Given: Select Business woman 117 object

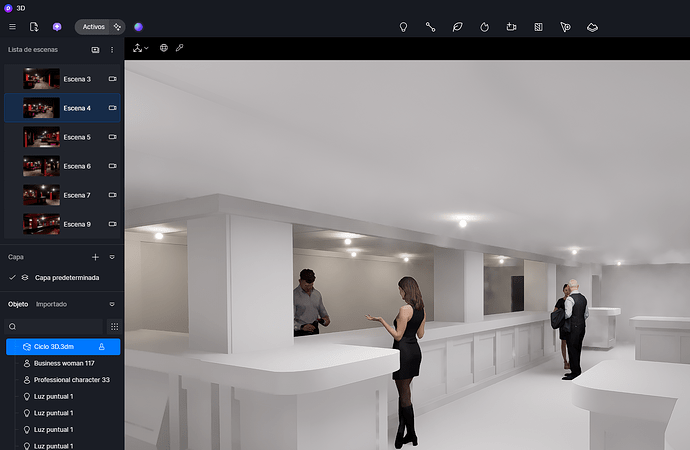Looking at the screenshot, I should [x=64, y=363].
